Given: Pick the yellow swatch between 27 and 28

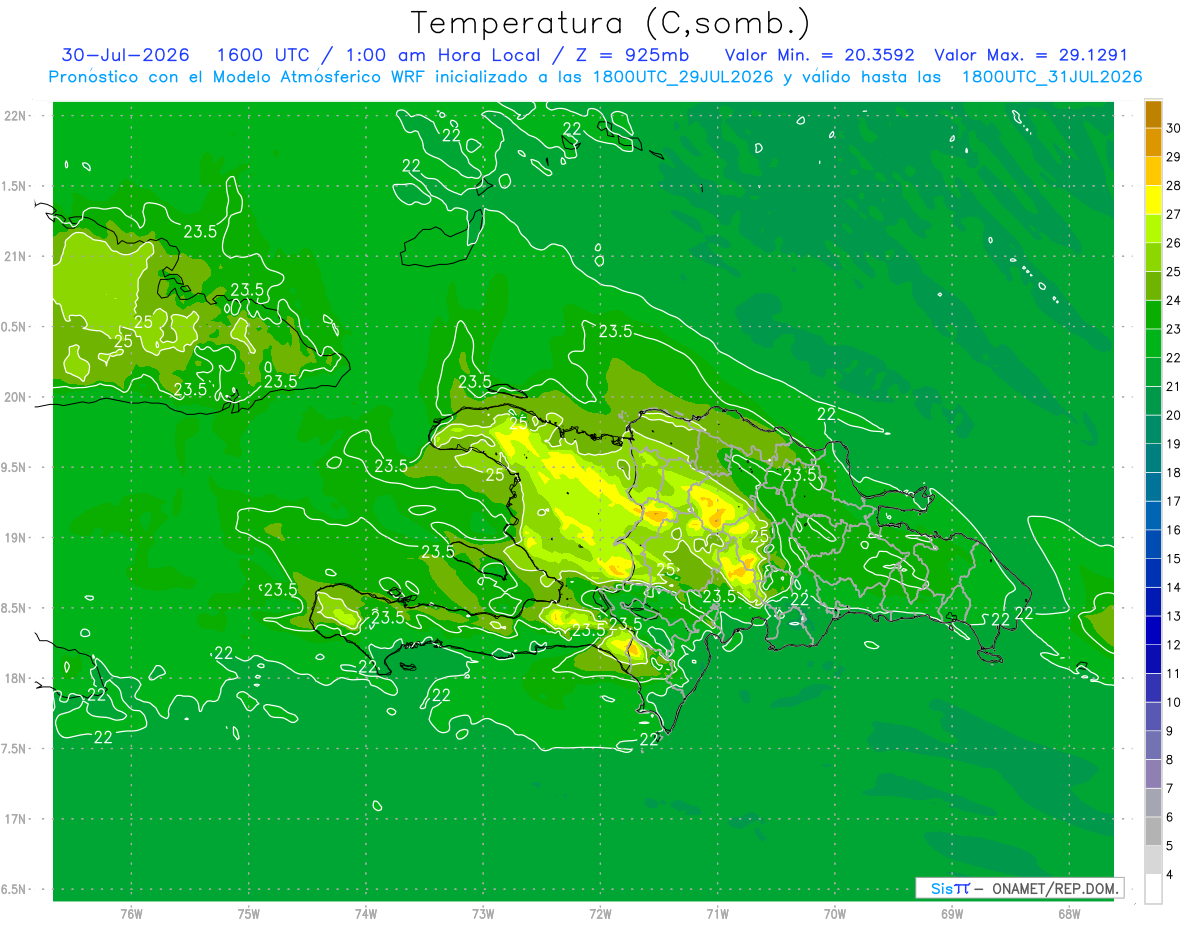Looking at the screenshot, I should pos(1153,201).
